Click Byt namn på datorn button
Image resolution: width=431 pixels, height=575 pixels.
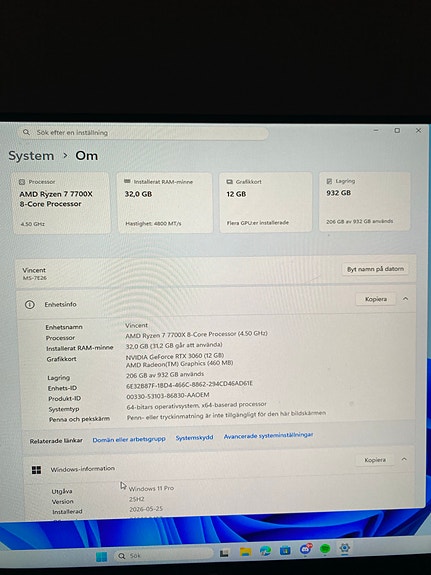[x=375, y=269]
